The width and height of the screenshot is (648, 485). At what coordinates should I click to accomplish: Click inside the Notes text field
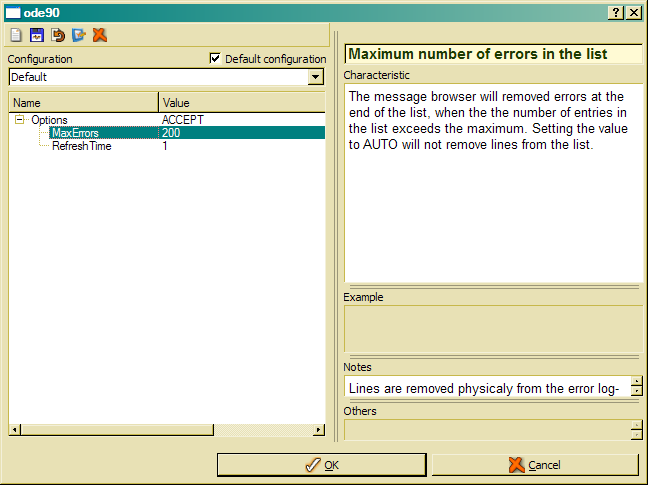click(485, 388)
